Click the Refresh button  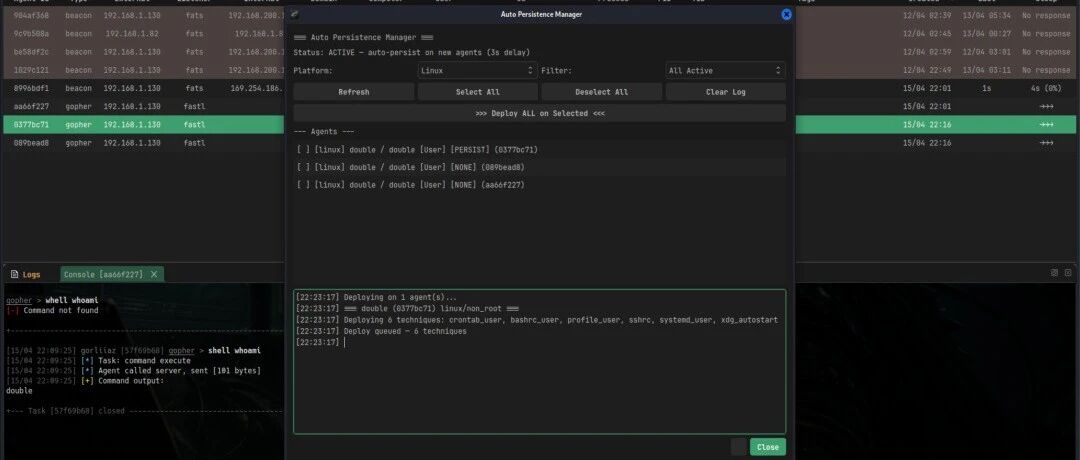pyautogui.click(x=353, y=92)
